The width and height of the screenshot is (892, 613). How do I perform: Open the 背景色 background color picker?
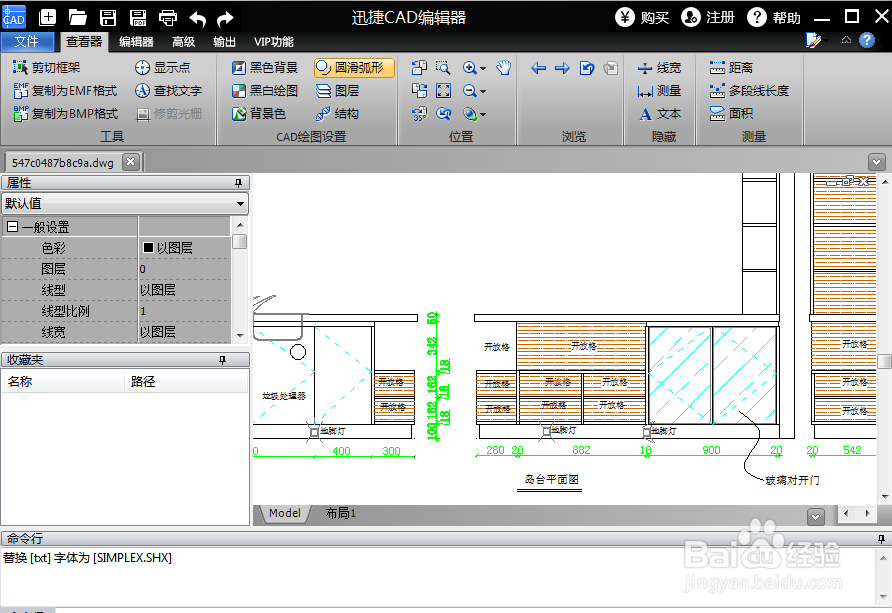259,114
